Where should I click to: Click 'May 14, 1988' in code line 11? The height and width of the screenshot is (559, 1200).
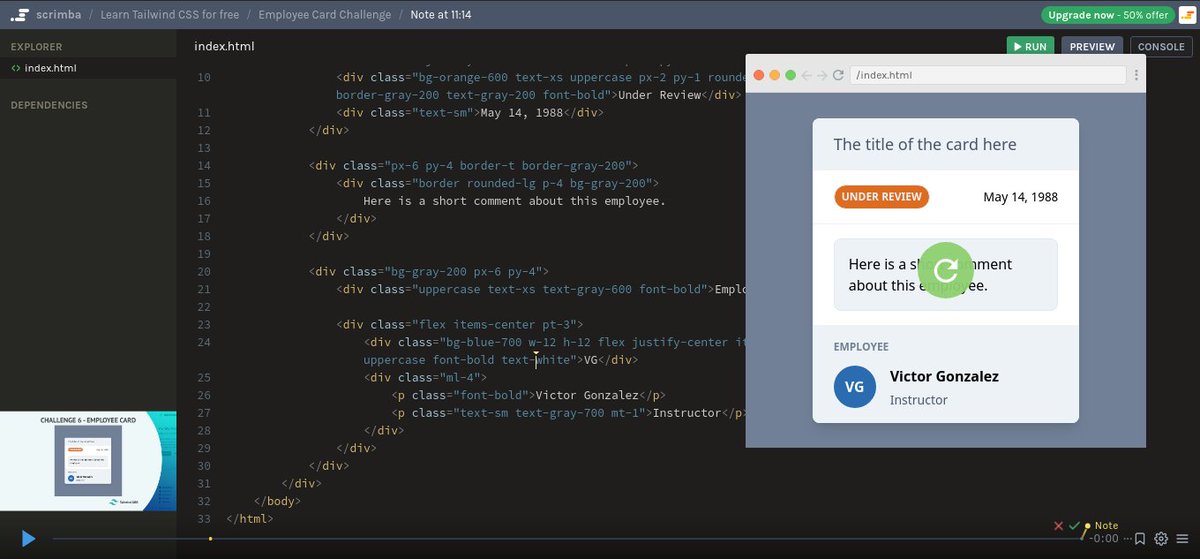point(521,113)
